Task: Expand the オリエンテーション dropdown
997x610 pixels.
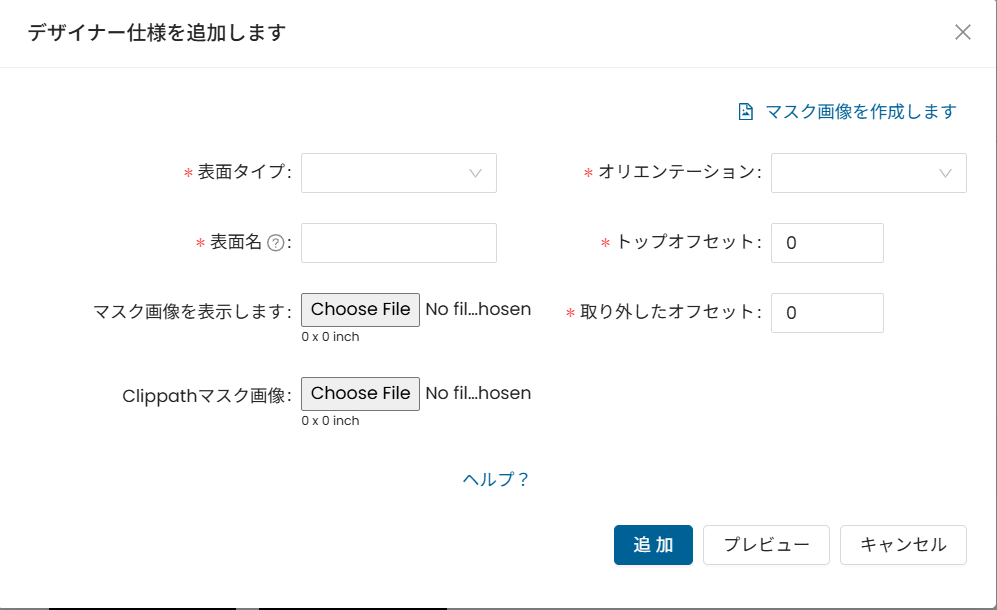Action: (x=869, y=173)
